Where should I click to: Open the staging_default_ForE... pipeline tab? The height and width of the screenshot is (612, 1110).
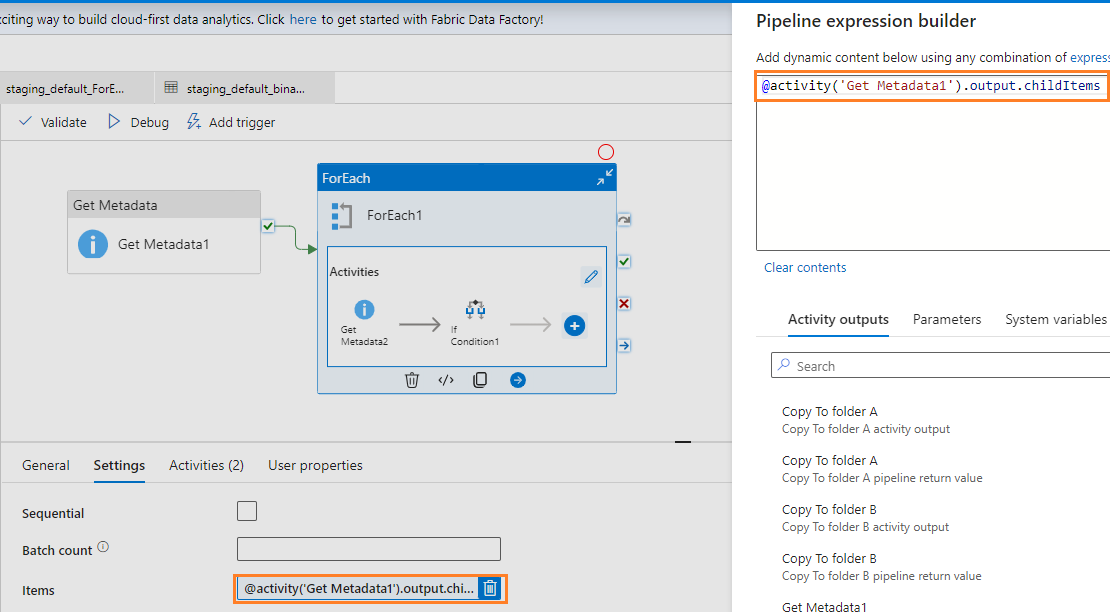coord(76,88)
